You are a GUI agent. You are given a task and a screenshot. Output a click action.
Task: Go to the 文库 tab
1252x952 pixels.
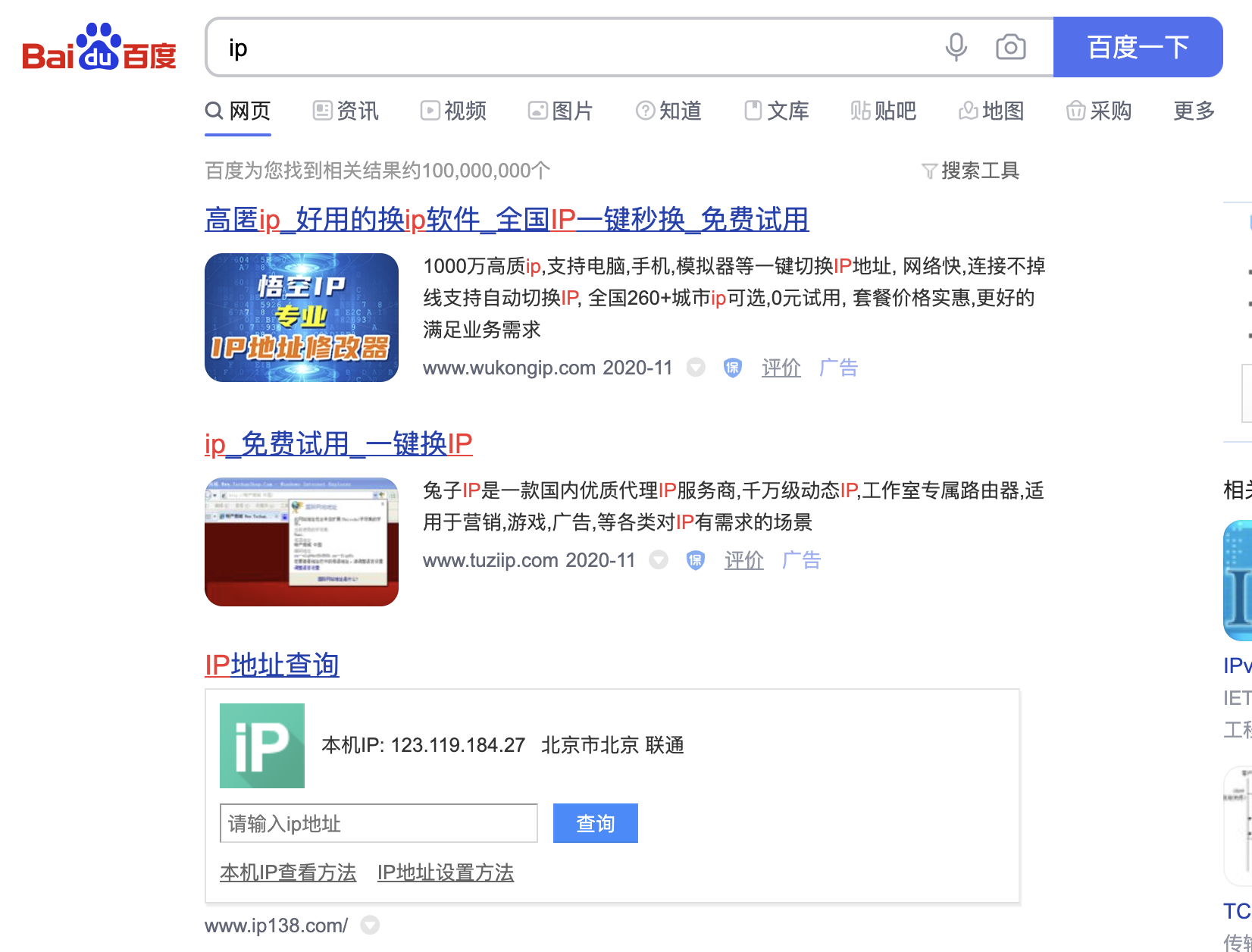click(x=776, y=111)
